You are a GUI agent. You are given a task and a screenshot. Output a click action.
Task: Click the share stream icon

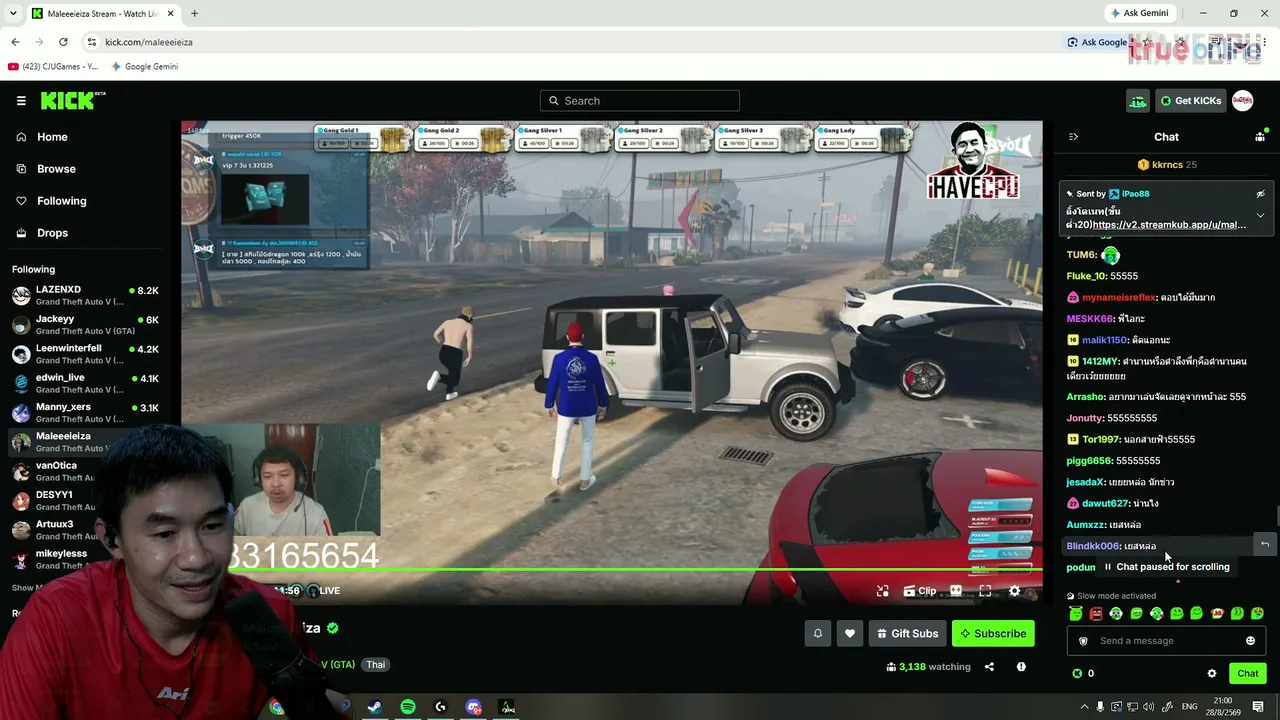point(989,667)
